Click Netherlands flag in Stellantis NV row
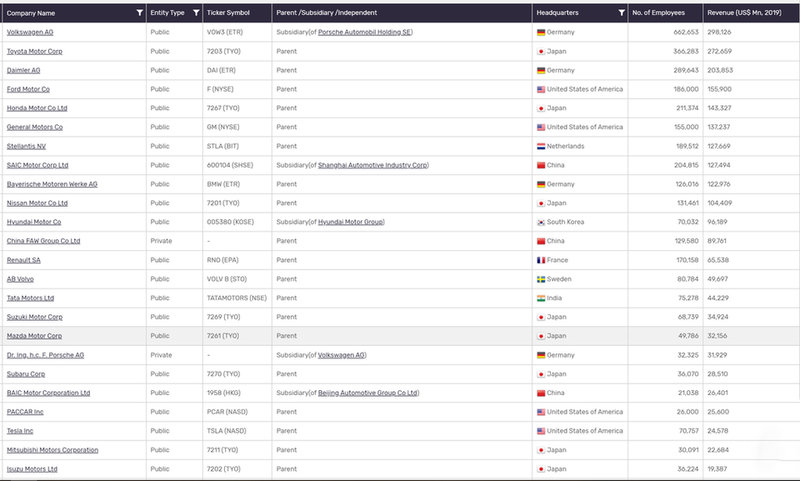The image size is (800, 481). (x=541, y=146)
